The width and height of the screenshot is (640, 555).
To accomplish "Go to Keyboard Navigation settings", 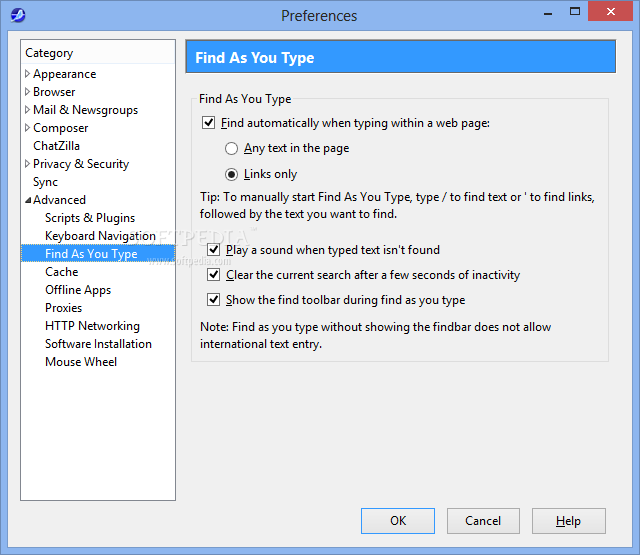I will pos(100,236).
